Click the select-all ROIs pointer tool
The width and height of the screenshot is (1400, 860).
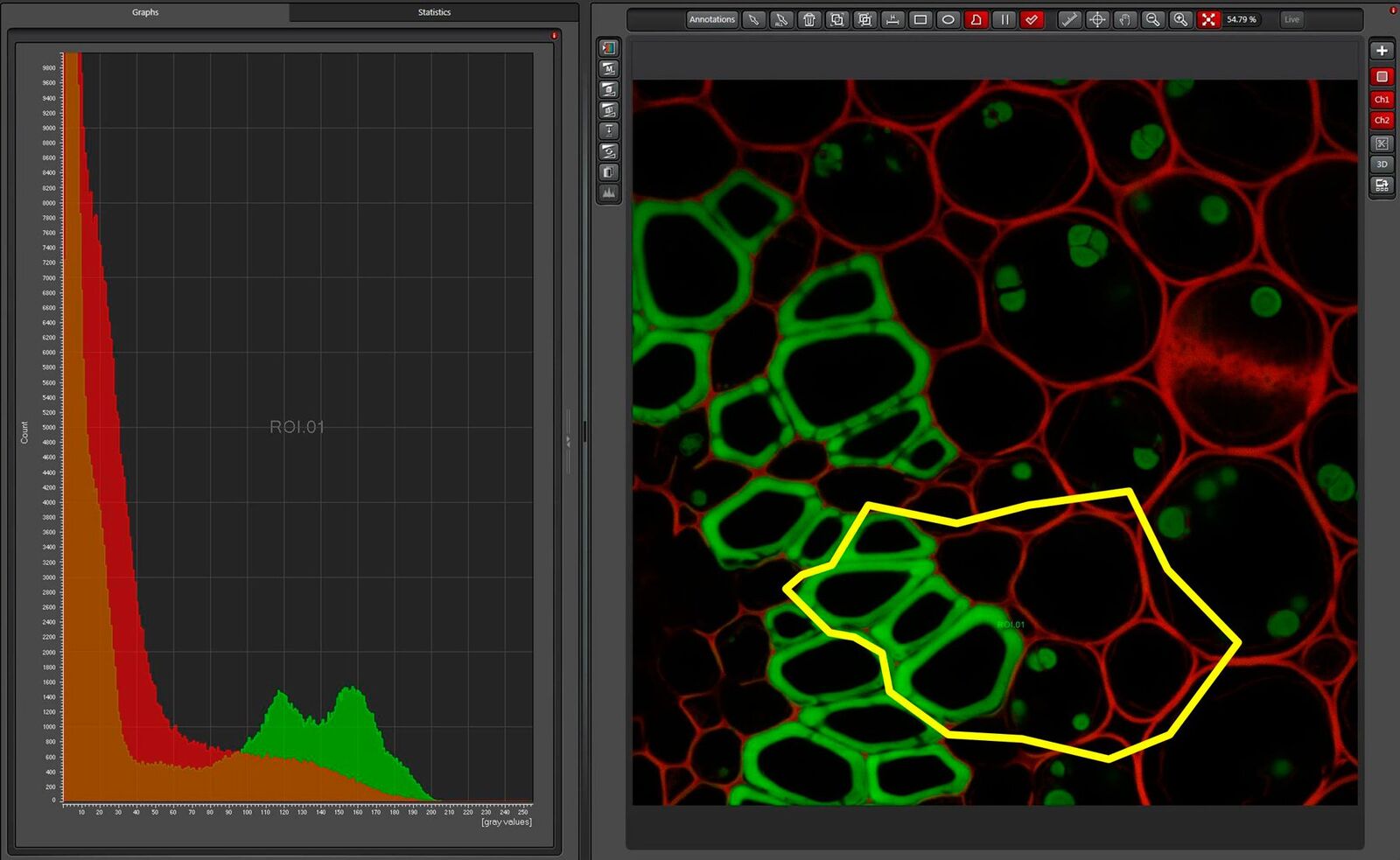781,19
